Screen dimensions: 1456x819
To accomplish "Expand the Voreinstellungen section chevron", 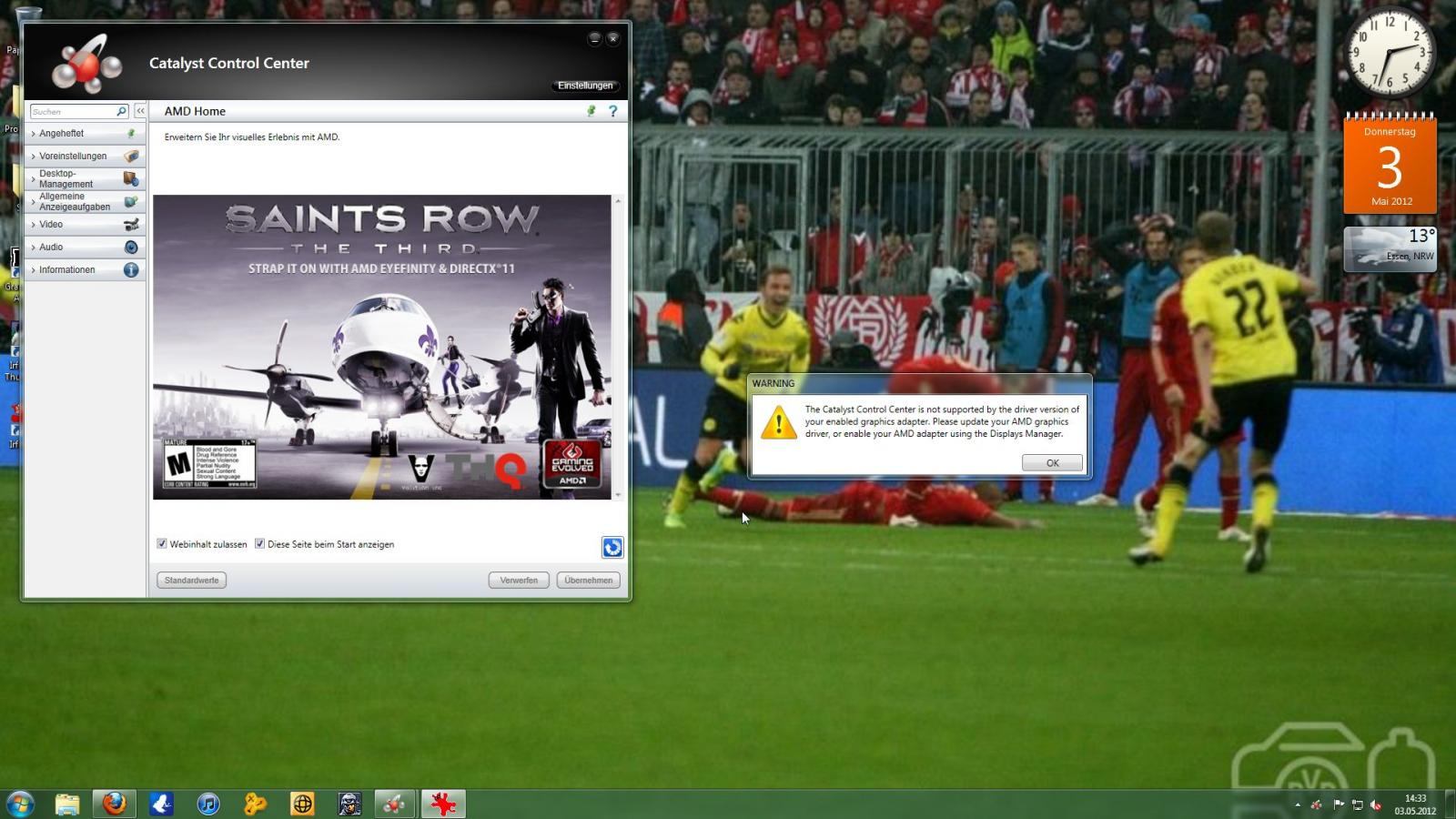I will coord(34,157).
